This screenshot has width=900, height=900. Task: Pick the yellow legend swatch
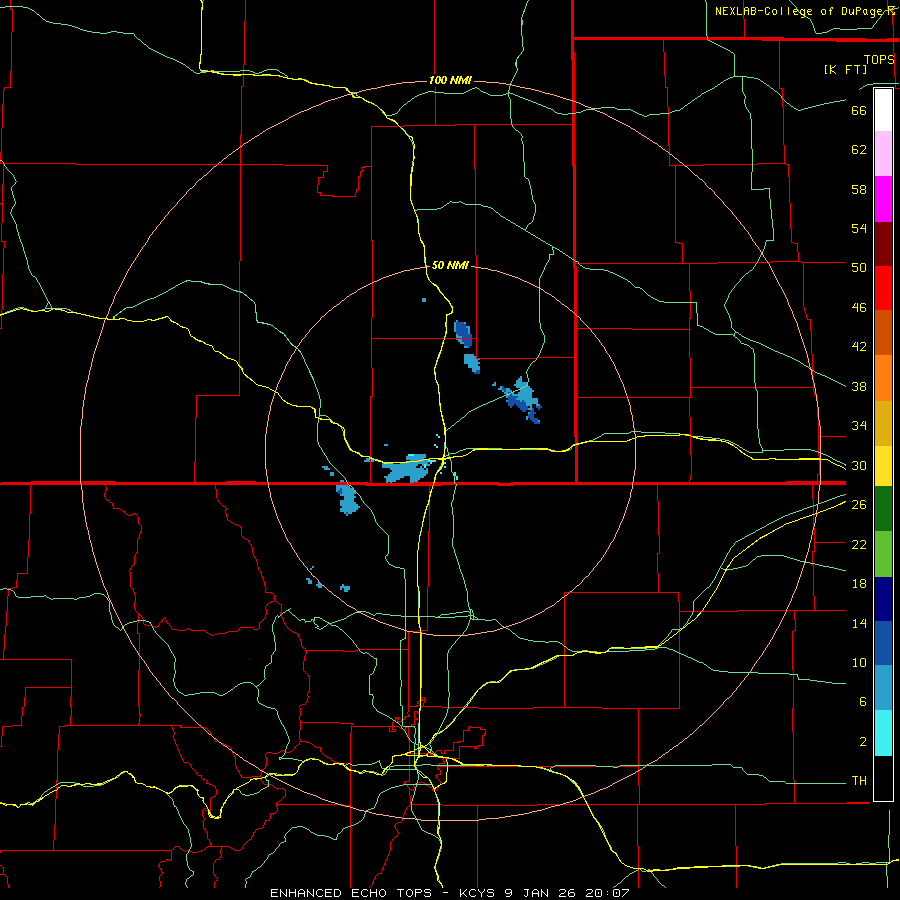pyautogui.click(x=883, y=465)
